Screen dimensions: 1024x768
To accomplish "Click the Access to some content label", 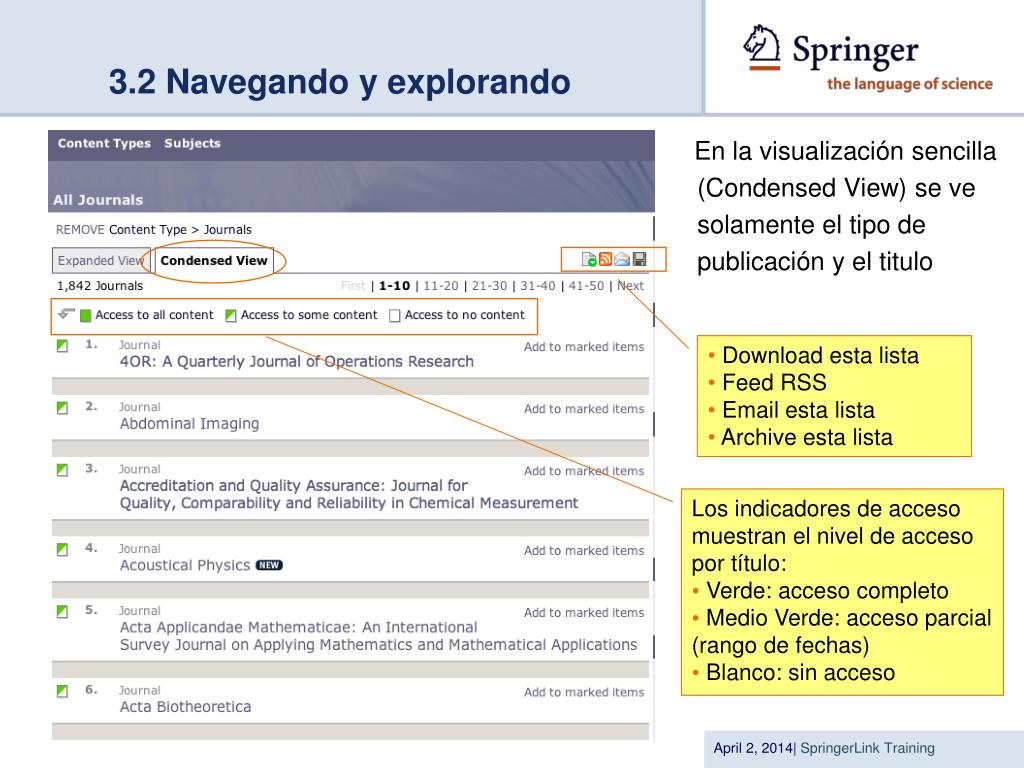I will click(309, 315).
